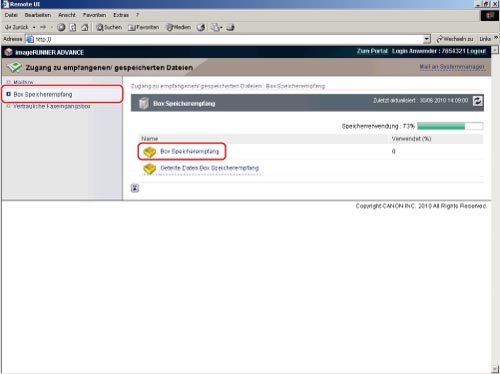Viewport: 500px width, 374px height.
Task: Click the browser Home icon in toolbar
Action: [x=85, y=27]
